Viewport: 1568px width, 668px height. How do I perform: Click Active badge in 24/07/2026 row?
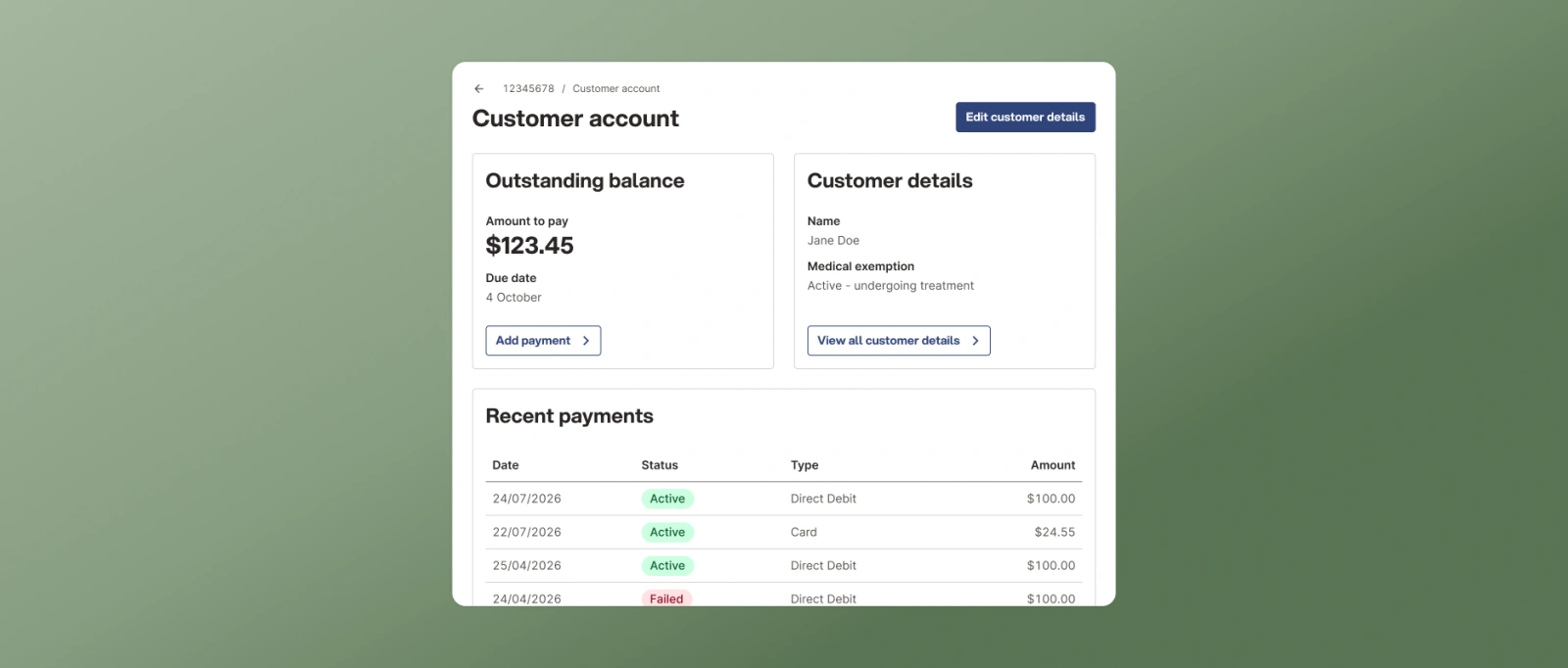[x=667, y=499]
